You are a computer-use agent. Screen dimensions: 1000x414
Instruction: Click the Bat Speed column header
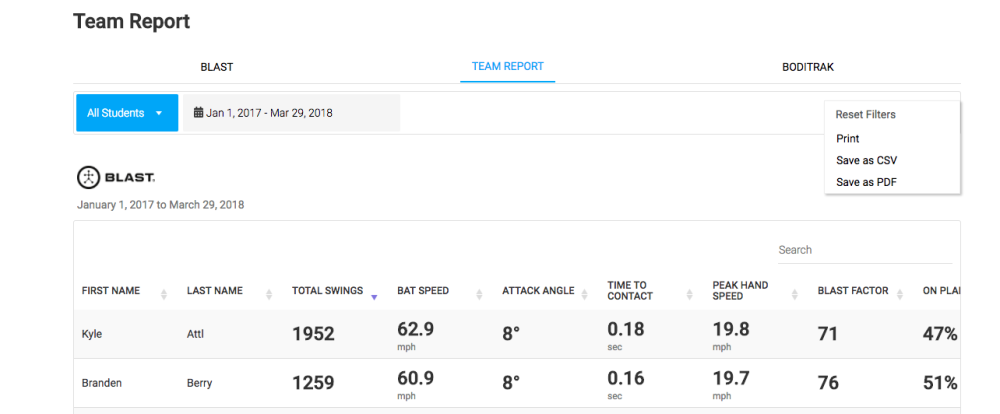point(423,291)
